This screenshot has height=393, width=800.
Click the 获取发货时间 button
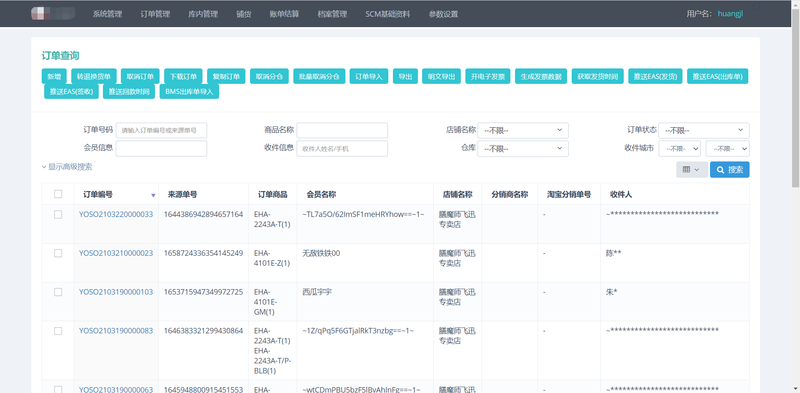point(597,76)
